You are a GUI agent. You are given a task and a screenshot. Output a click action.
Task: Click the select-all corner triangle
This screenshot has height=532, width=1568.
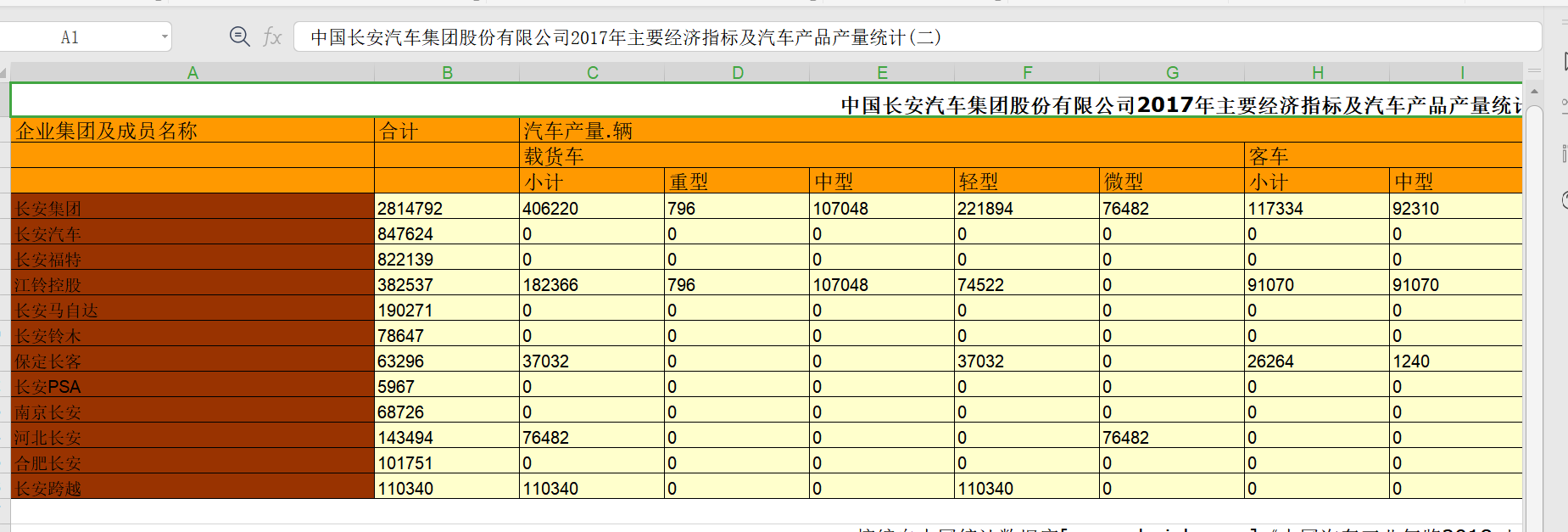[4, 73]
